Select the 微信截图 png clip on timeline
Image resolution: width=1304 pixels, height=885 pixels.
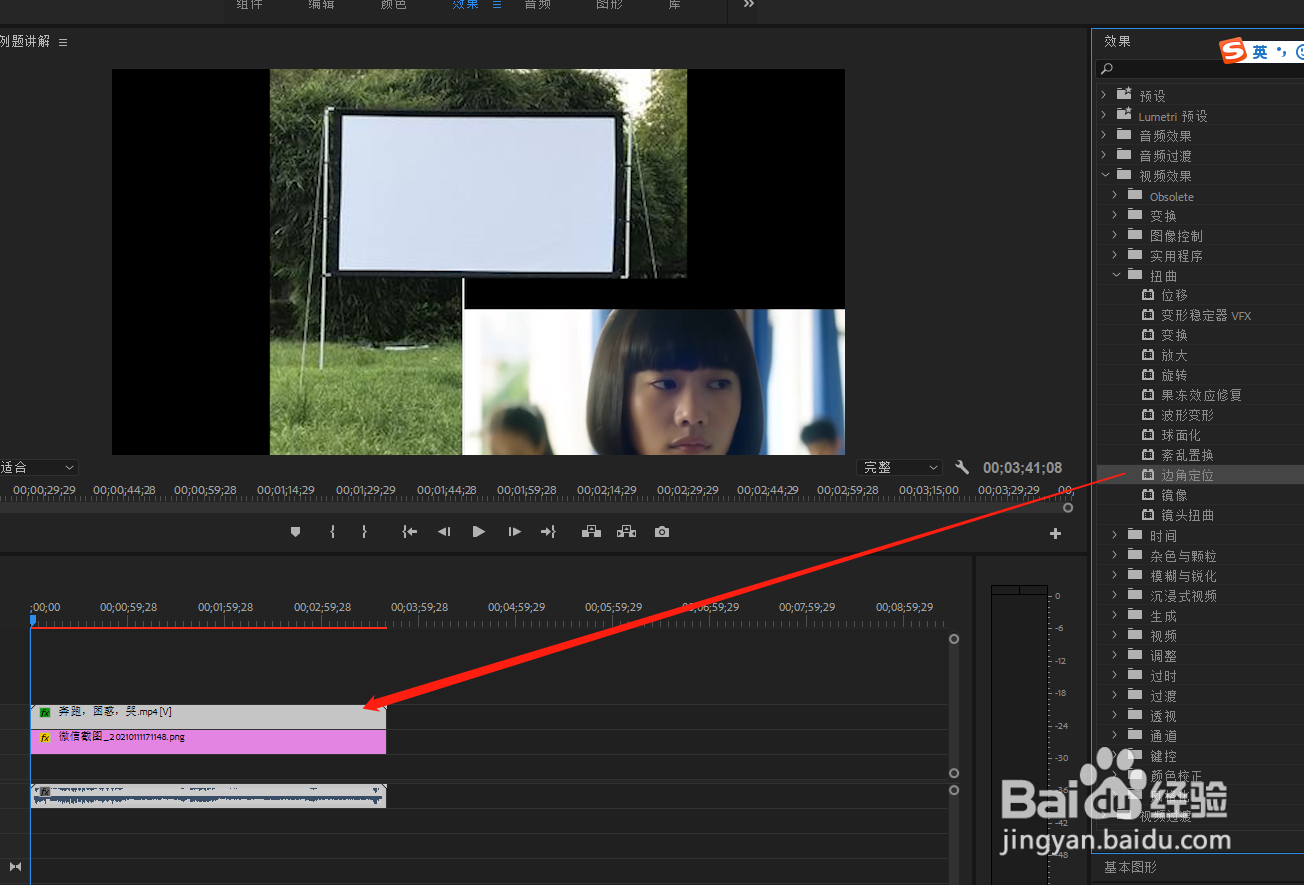208,741
